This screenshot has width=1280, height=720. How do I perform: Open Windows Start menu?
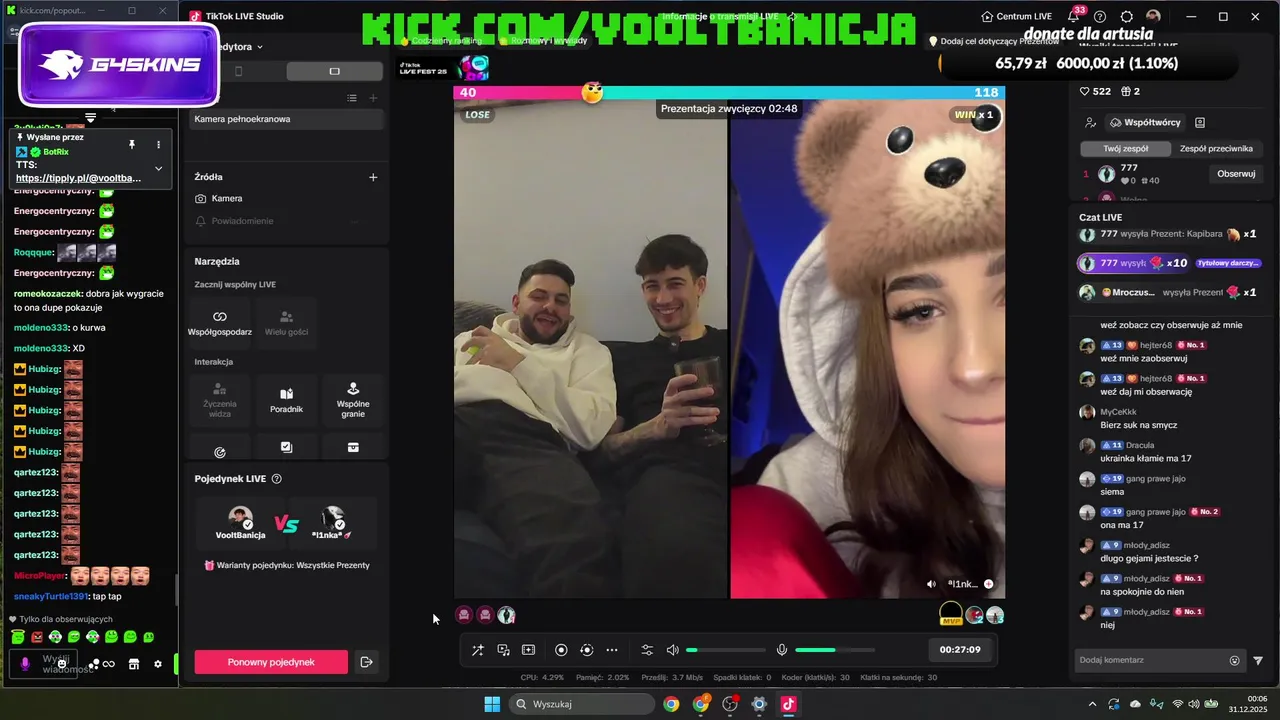[492, 704]
